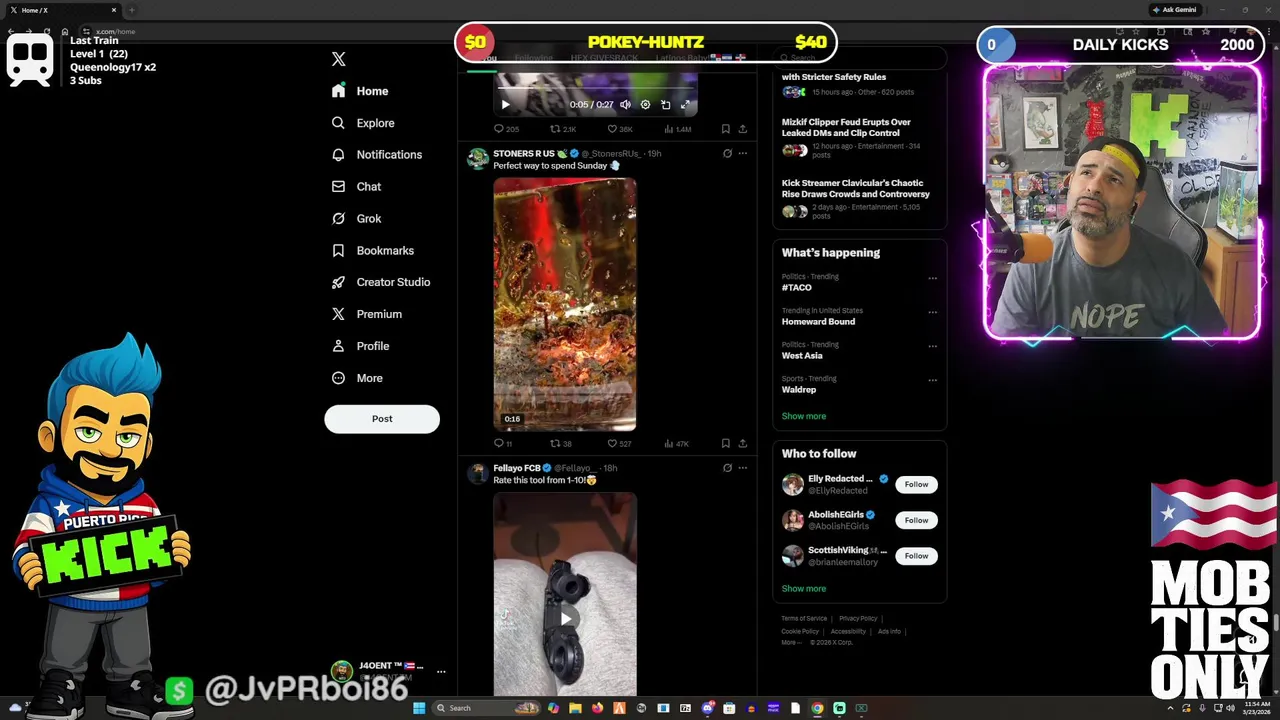Image resolution: width=1280 pixels, height=720 pixels.
Task: Bookmark the STONERS R US post
Action: [725, 443]
